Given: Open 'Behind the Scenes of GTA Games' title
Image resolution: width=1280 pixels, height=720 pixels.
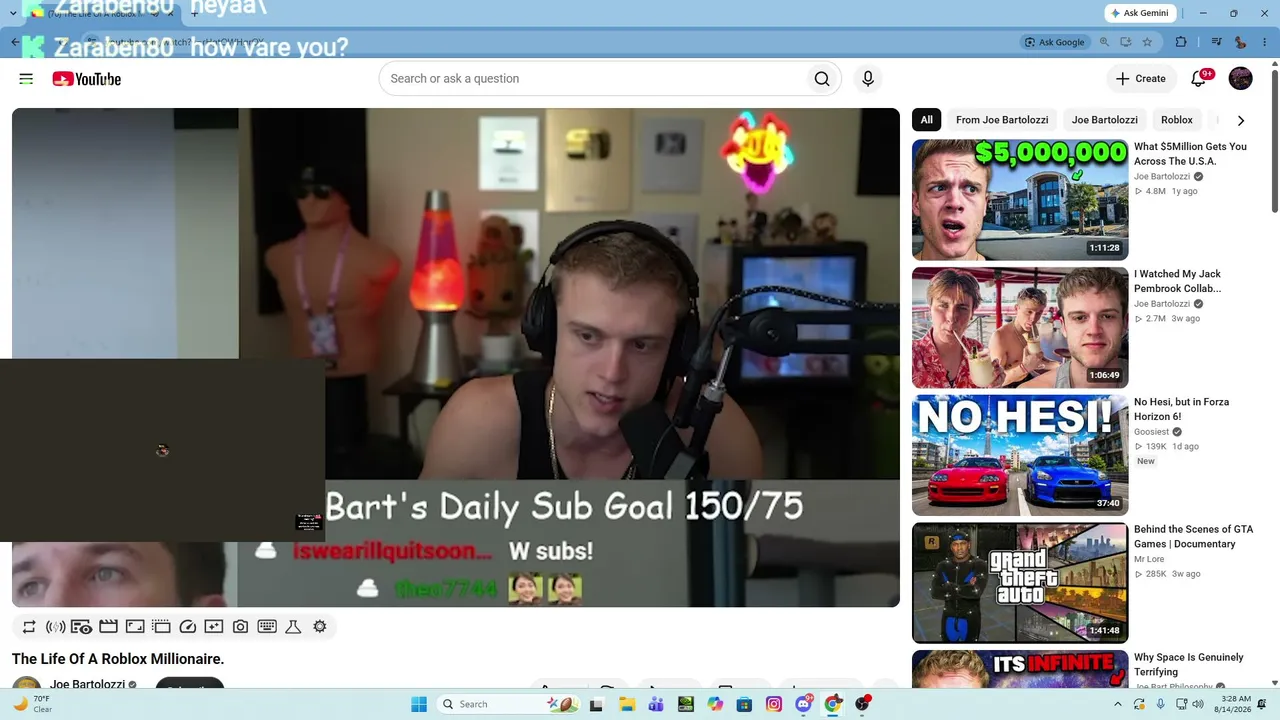Looking at the screenshot, I should pyautogui.click(x=1193, y=537).
